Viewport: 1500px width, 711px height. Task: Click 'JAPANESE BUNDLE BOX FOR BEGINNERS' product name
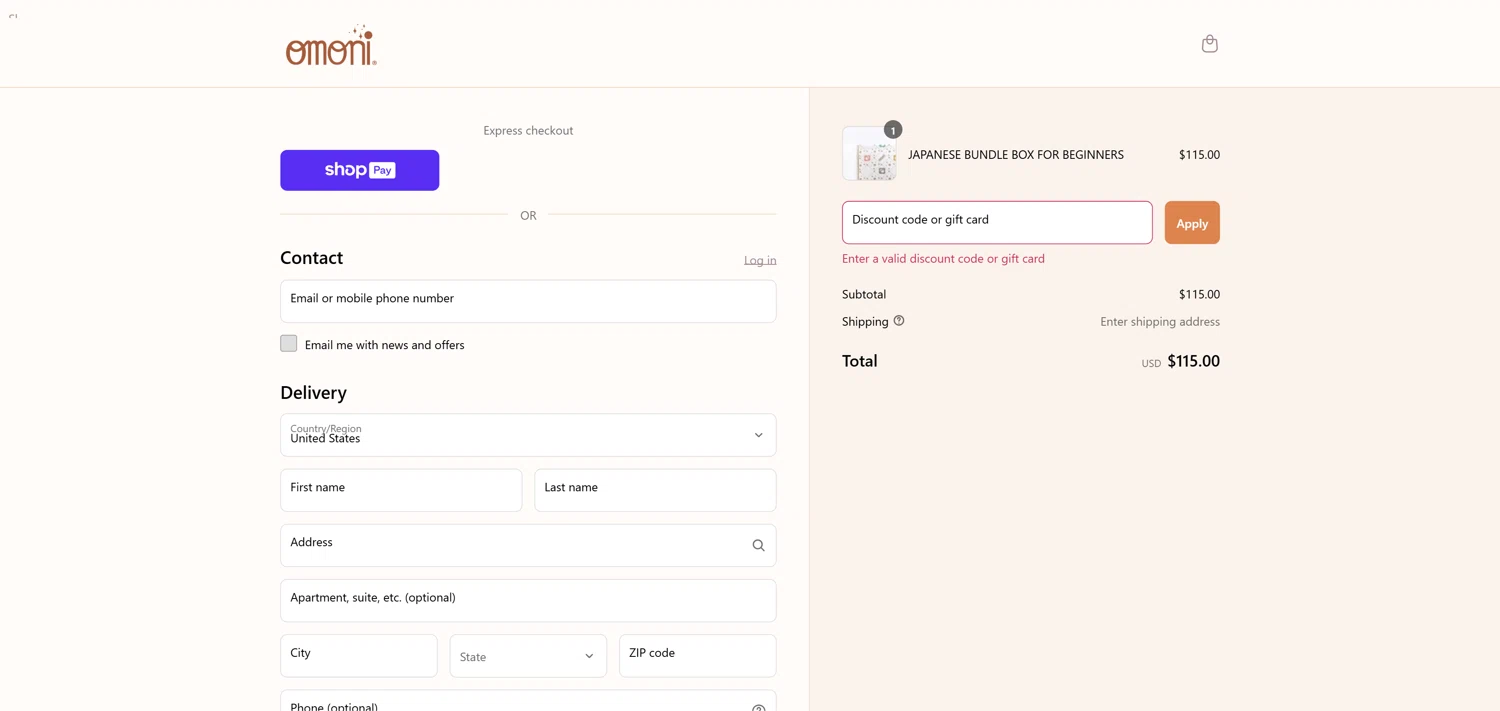click(x=1016, y=155)
